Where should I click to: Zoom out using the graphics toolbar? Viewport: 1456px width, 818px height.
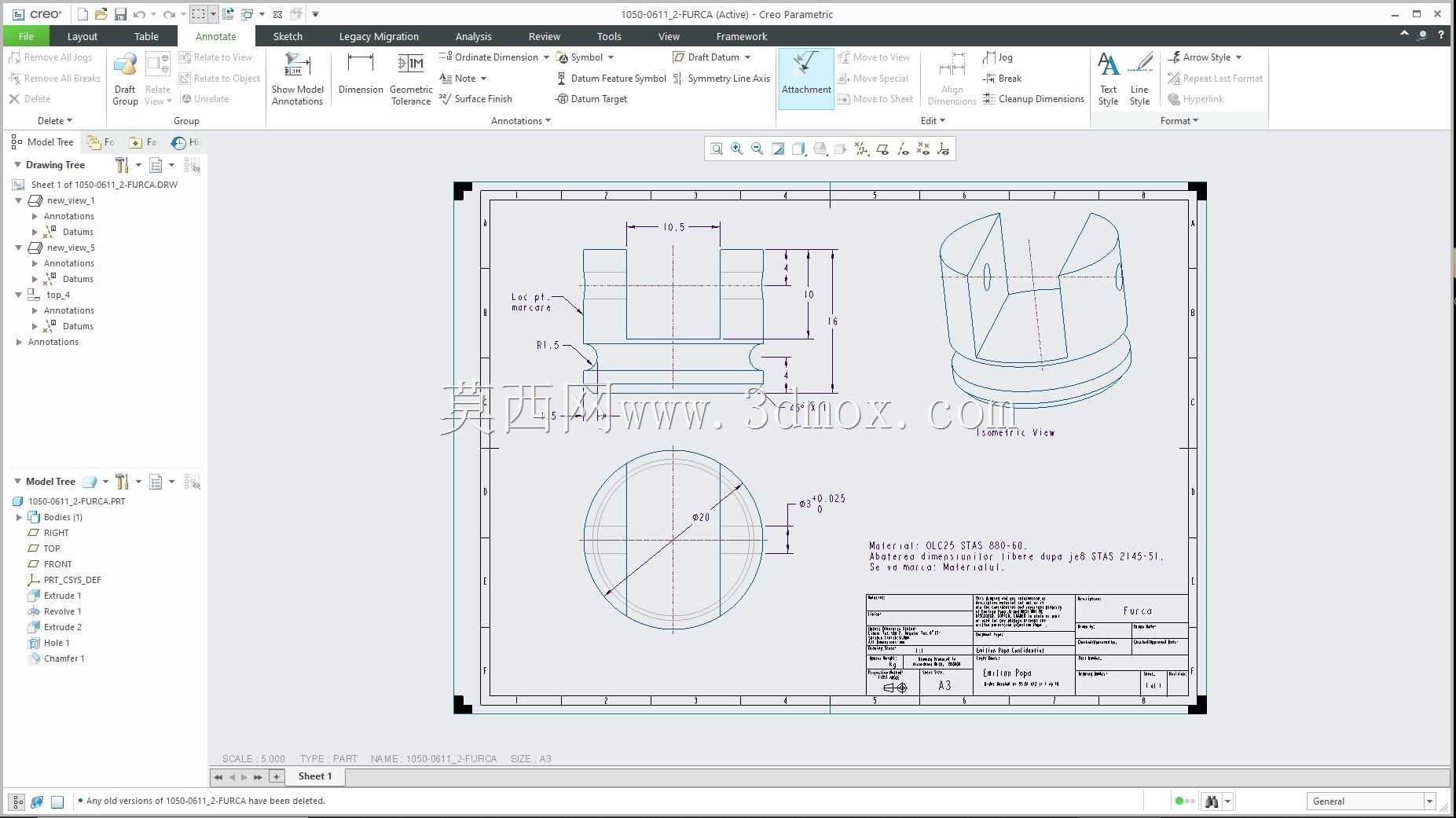(x=757, y=149)
